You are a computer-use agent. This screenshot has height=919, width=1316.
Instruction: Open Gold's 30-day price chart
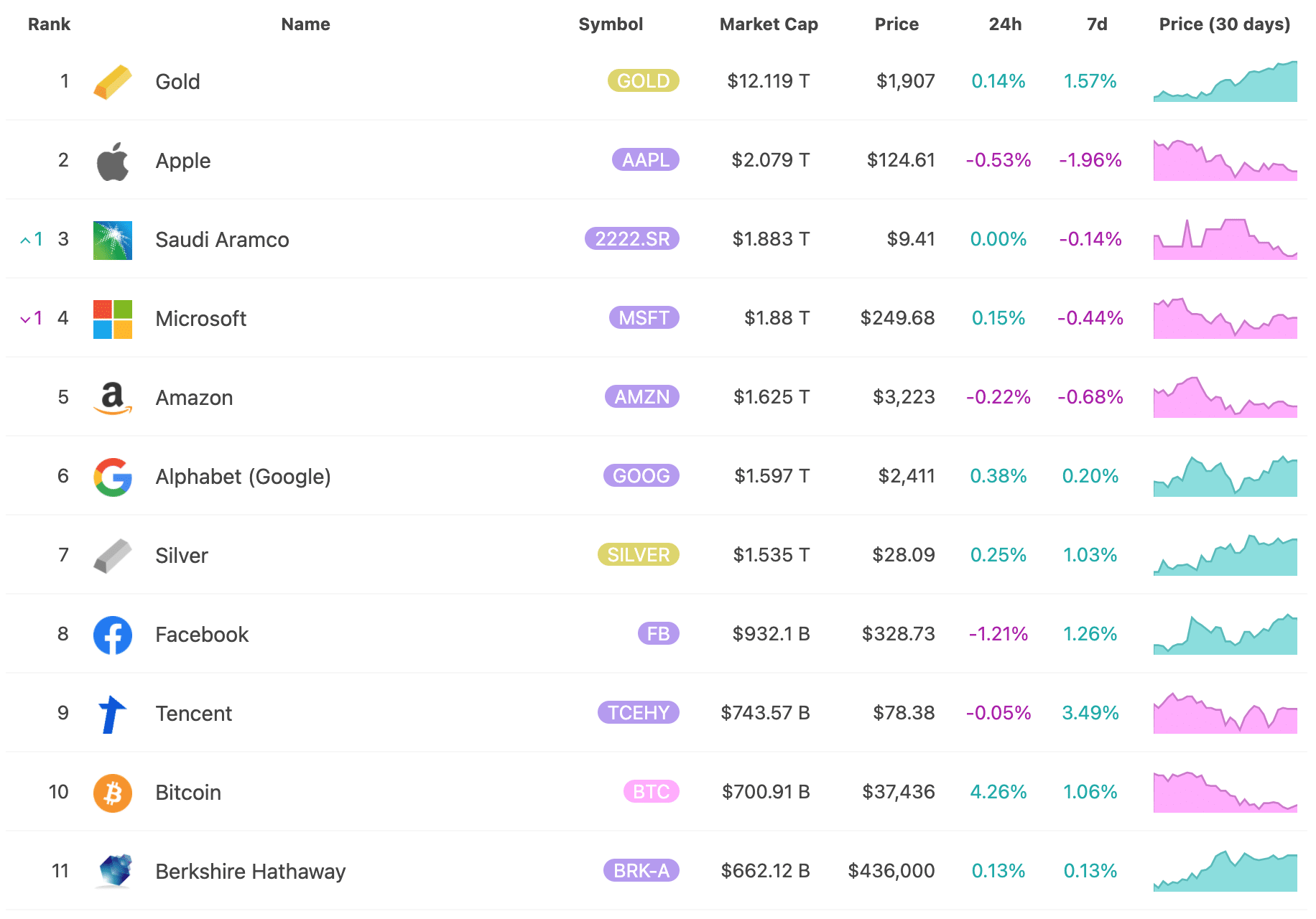[1225, 82]
